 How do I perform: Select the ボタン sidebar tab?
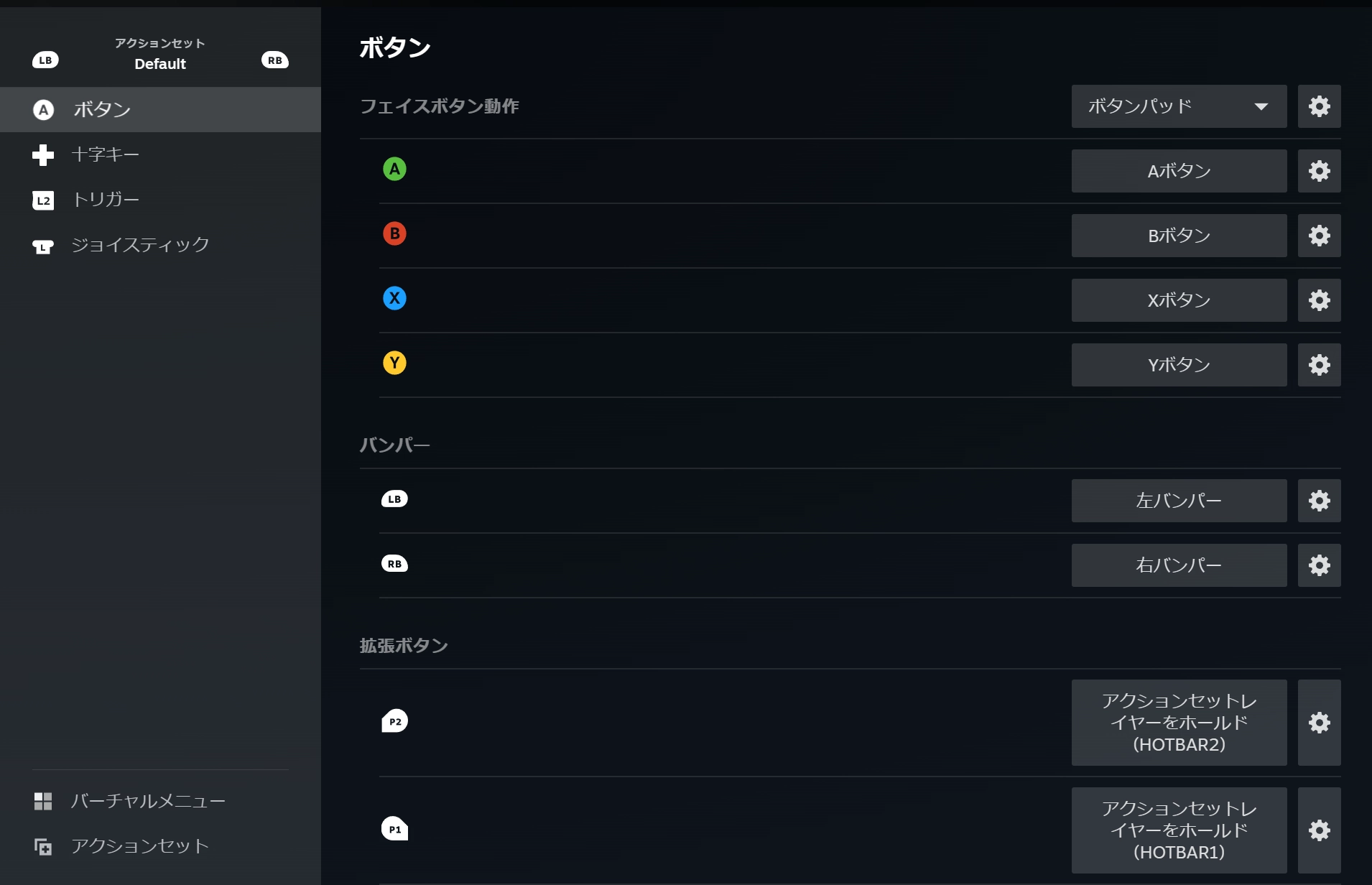102,109
